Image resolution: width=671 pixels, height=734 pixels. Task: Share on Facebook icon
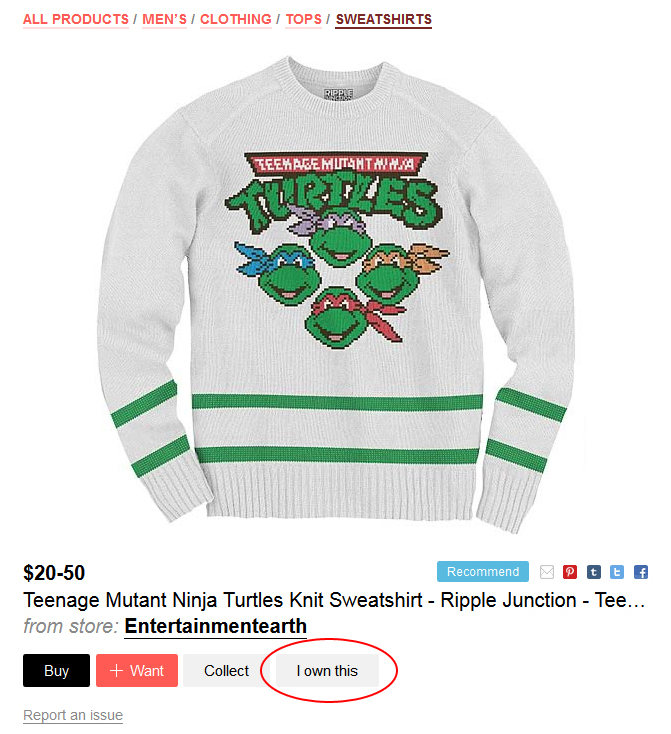(641, 572)
